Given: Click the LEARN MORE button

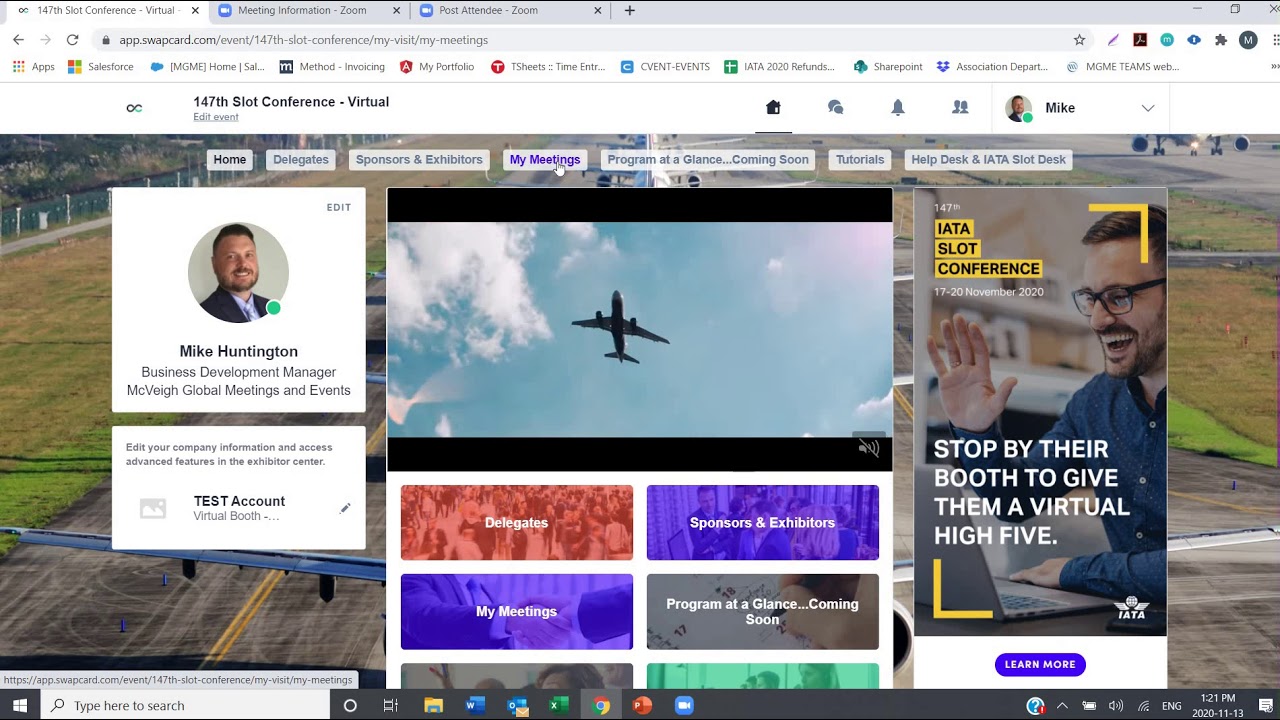Looking at the screenshot, I should (1040, 664).
